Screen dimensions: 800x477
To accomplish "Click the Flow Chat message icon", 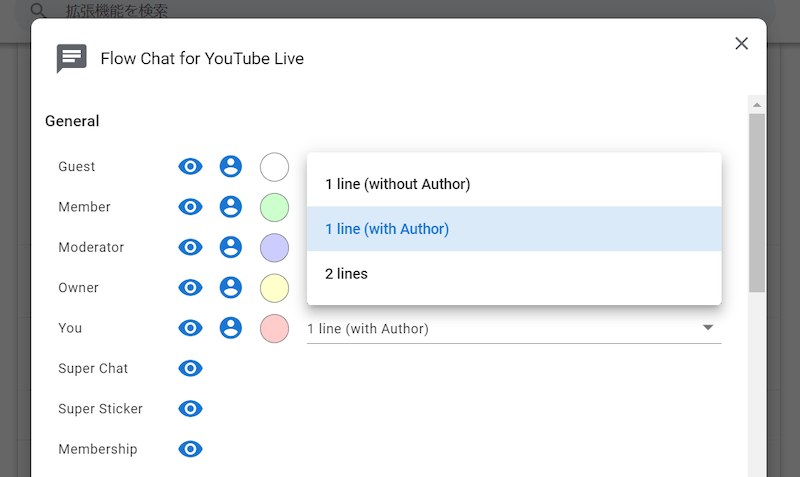I will click(71, 59).
